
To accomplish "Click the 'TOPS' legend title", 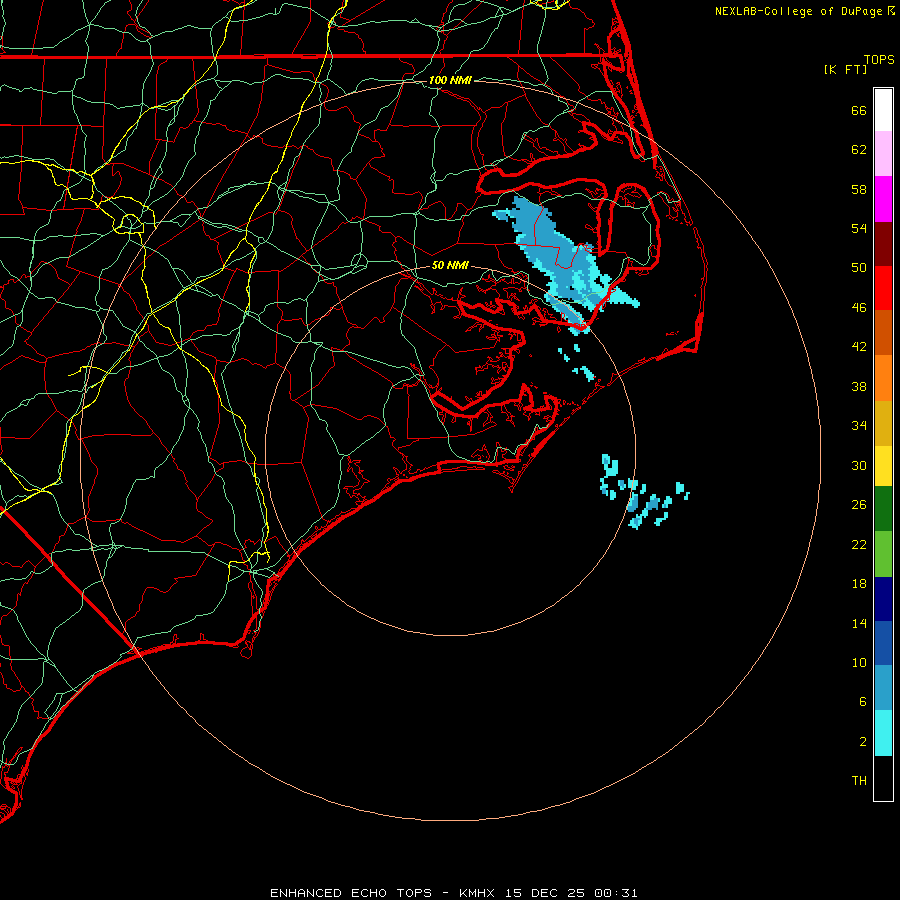I will 879,59.
